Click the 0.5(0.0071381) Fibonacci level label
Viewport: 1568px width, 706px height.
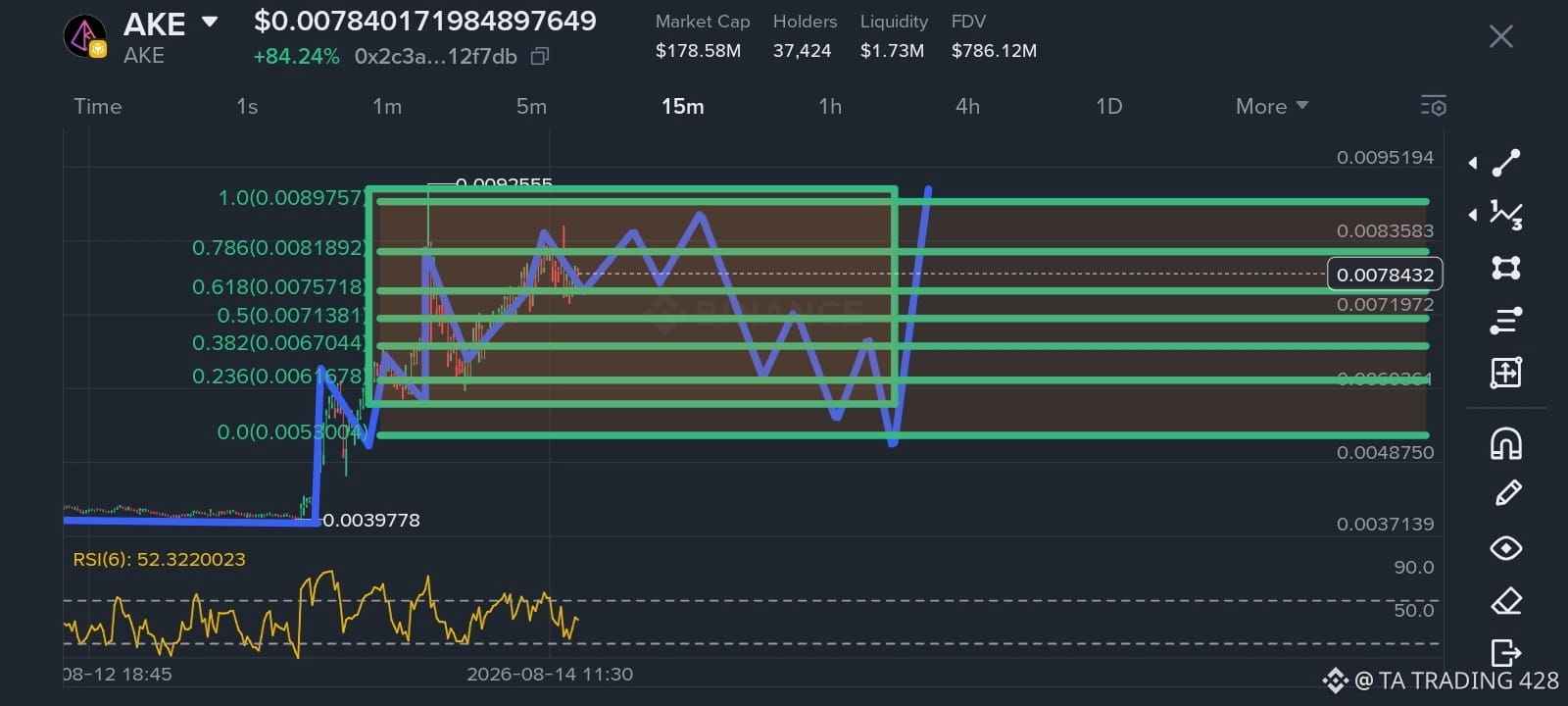290,316
